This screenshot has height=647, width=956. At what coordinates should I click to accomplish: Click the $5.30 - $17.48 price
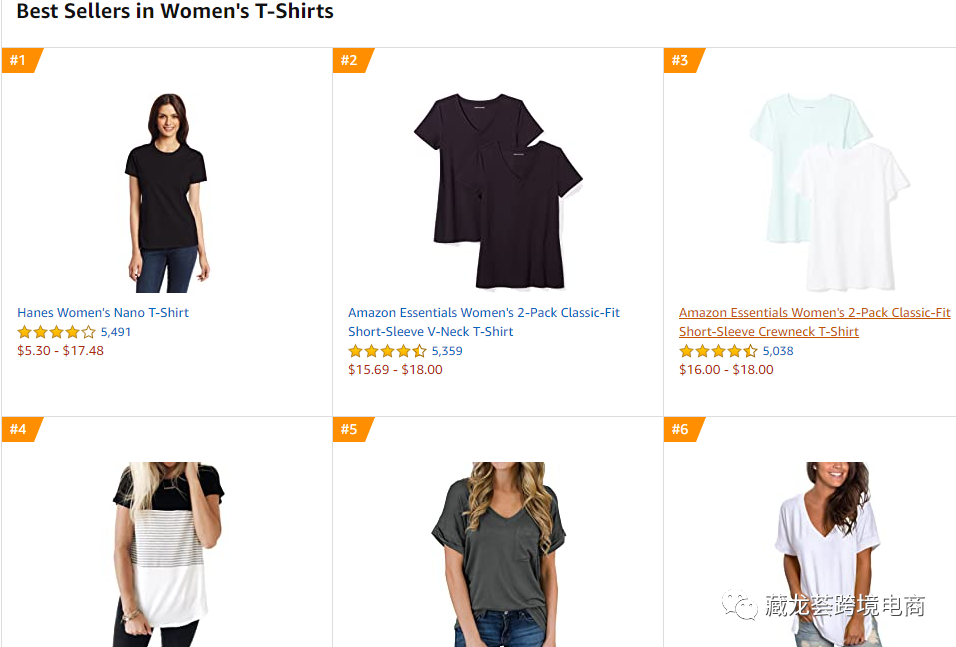point(60,351)
